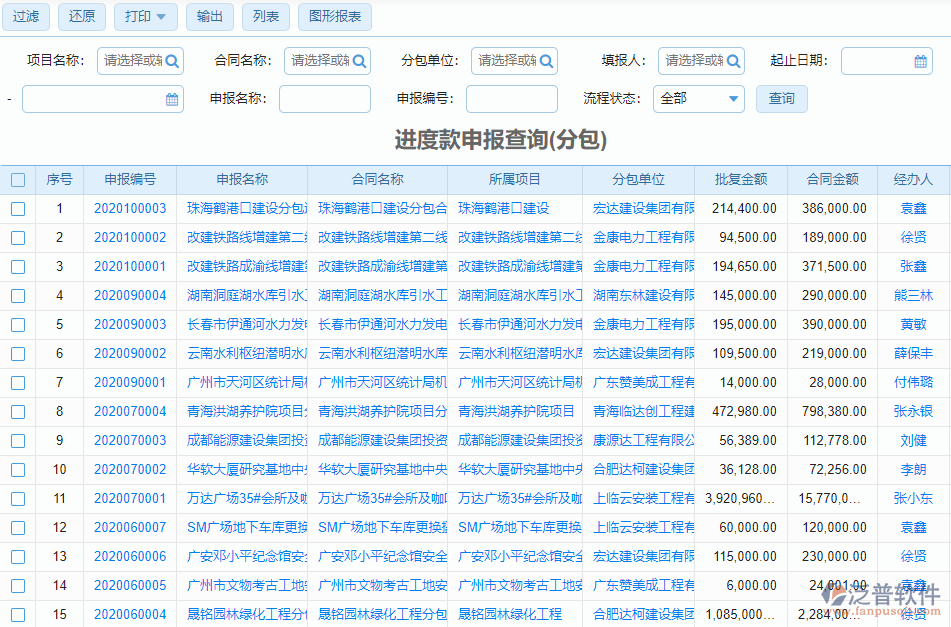951x627 pixels.
Task: Open the 流程状态 dropdown showing 全部
Action: pyautogui.click(x=698, y=99)
